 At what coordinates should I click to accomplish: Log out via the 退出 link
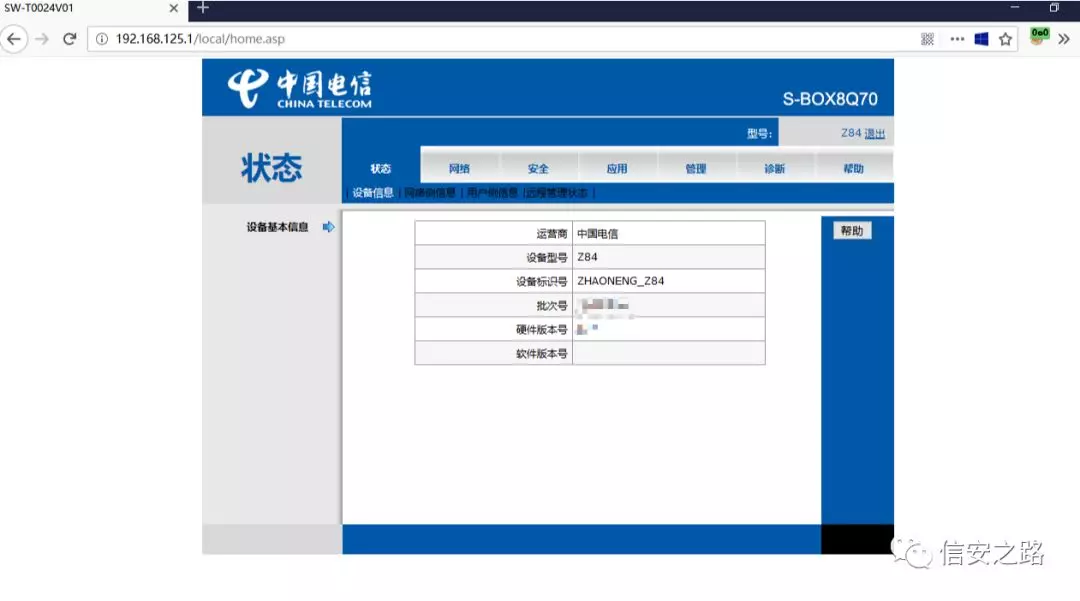pos(875,134)
